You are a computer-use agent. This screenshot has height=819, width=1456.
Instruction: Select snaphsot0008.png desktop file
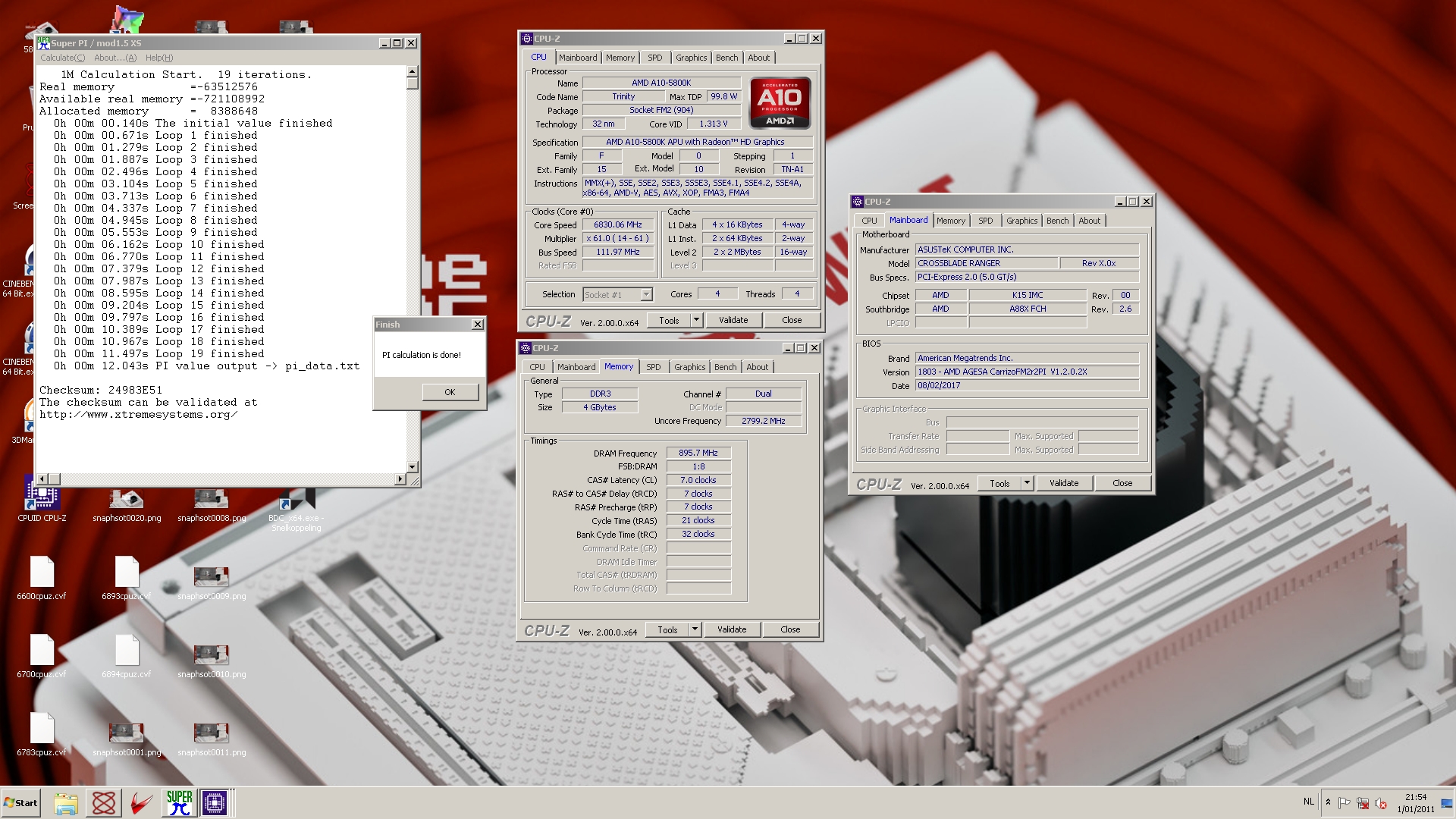(212, 506)
